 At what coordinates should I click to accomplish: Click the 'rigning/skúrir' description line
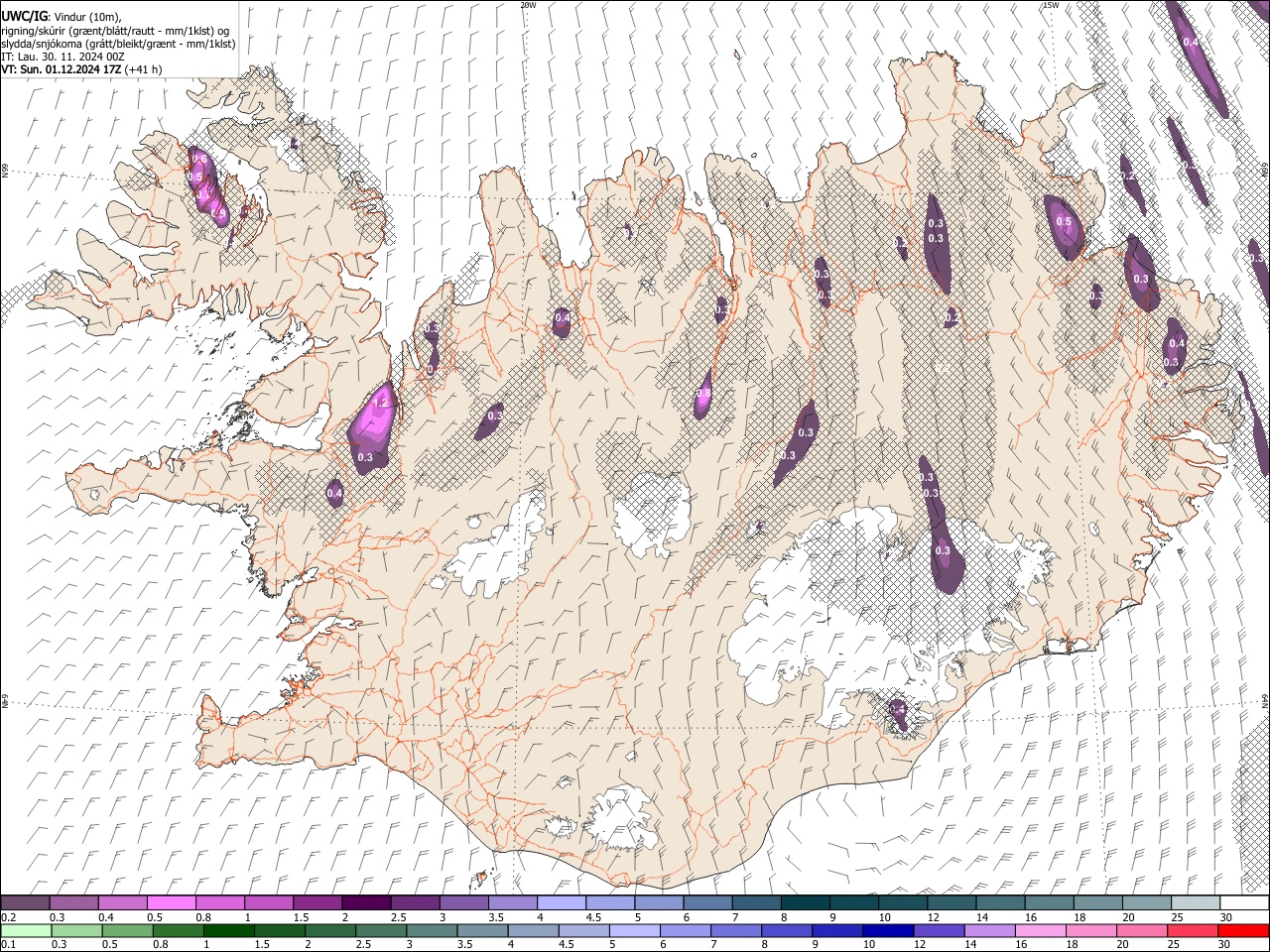[114, 31]
